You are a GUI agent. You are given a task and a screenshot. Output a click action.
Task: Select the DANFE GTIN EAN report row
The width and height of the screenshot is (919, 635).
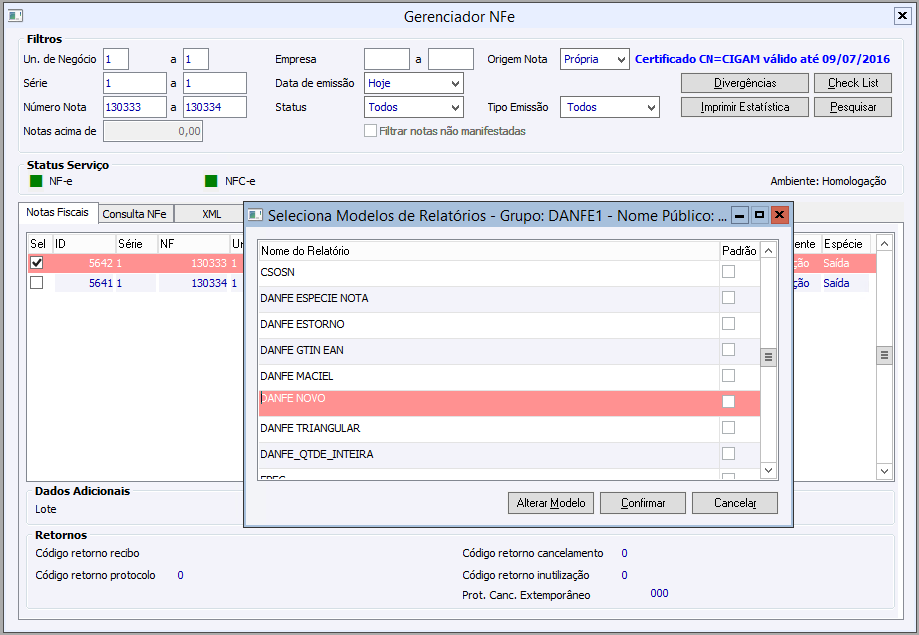click(x=489, y=350)
